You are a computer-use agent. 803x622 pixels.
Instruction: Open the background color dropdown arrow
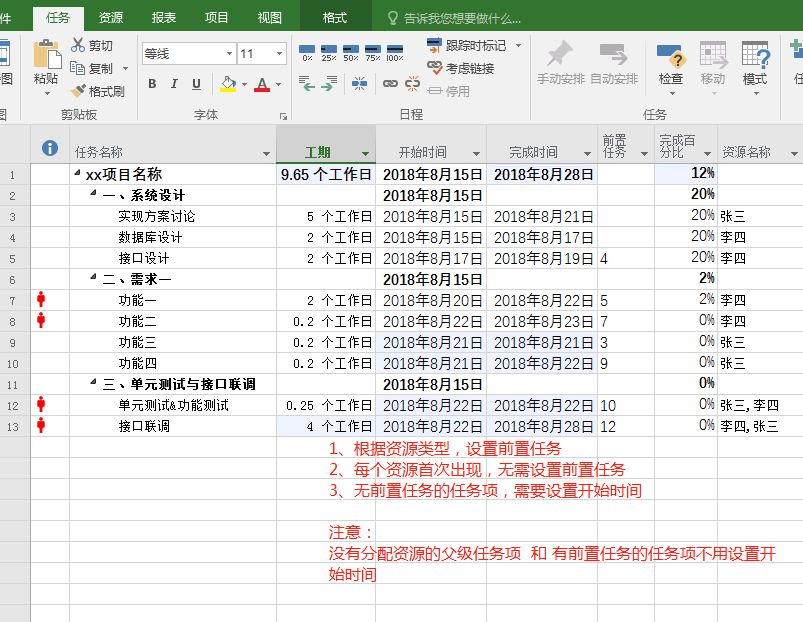244,84
